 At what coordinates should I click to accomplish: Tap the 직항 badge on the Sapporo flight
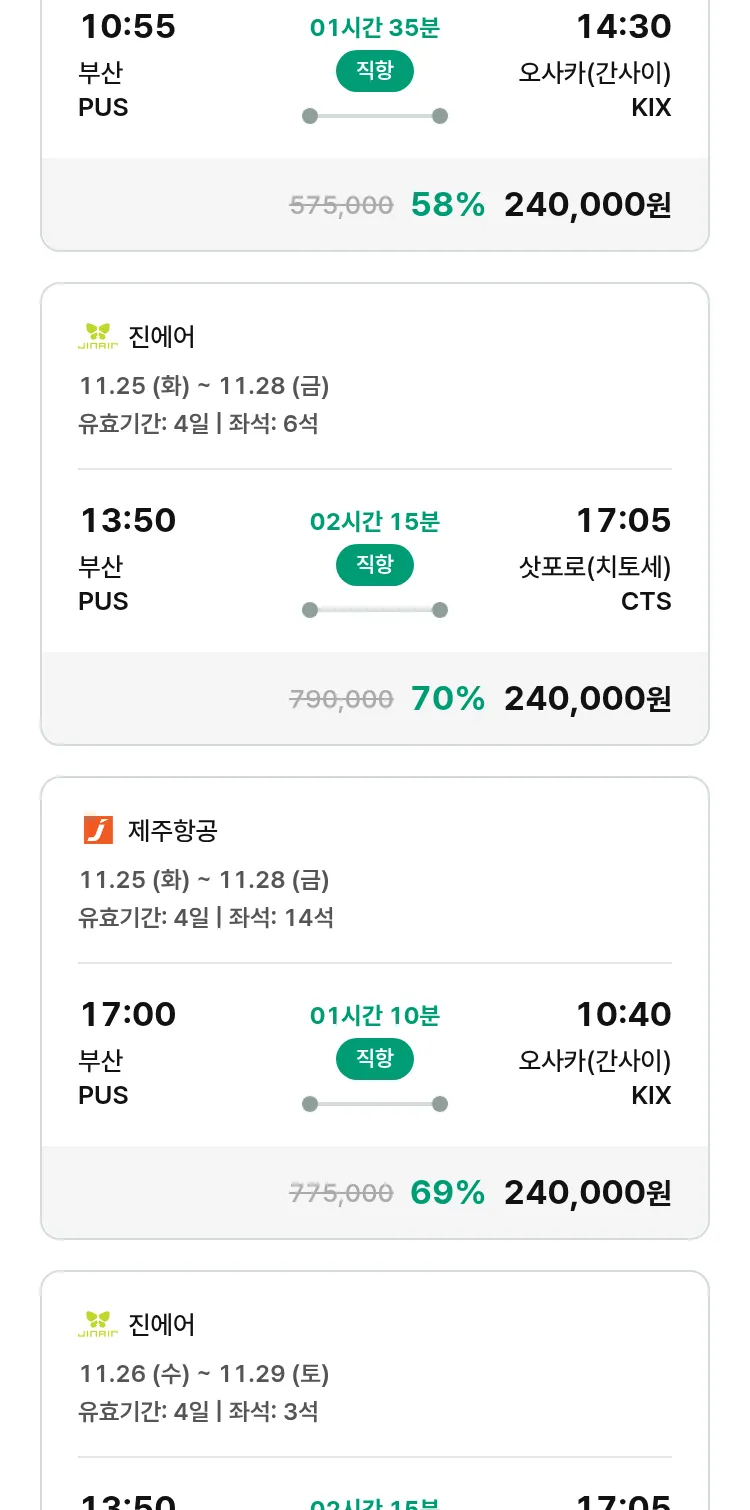374,565
